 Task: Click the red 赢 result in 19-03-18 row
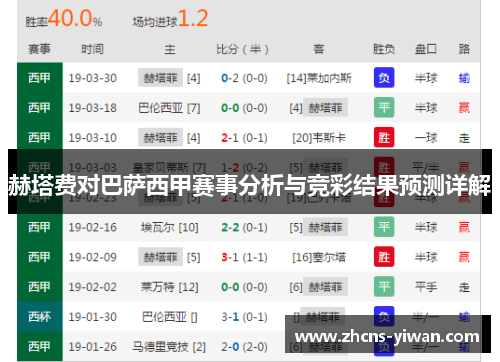pos(464,108)
